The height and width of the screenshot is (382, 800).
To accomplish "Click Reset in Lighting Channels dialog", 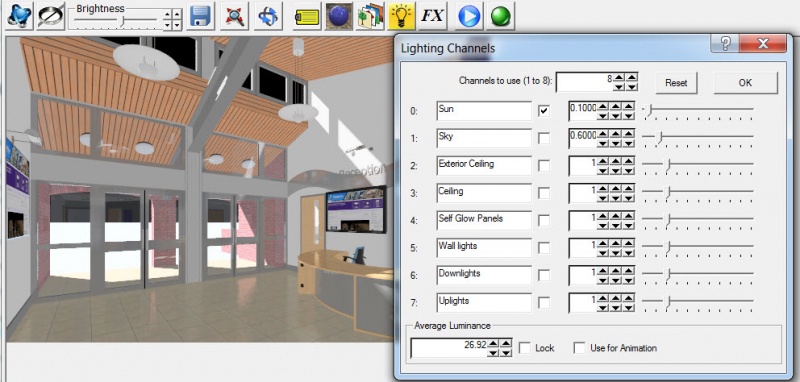I will (x=676, y=83).
